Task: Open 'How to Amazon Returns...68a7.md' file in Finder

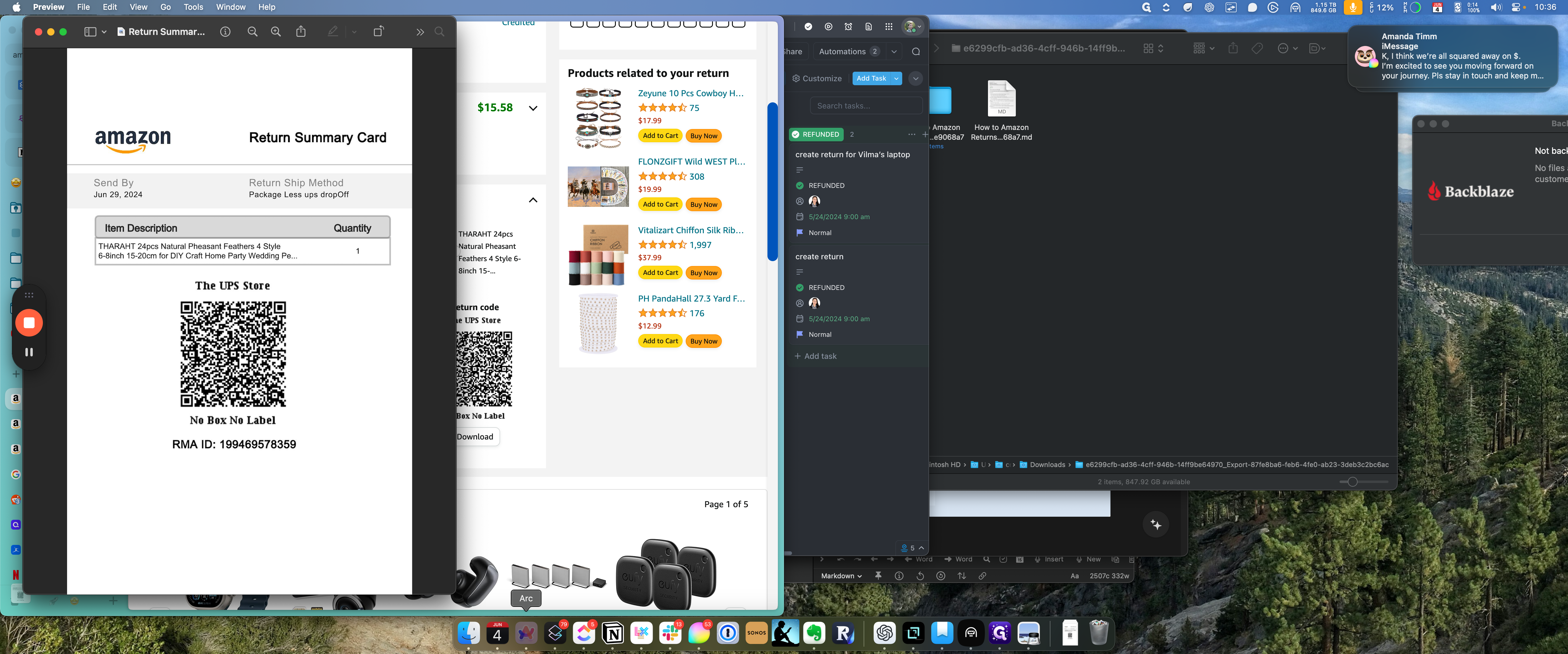Action: 1001,110
